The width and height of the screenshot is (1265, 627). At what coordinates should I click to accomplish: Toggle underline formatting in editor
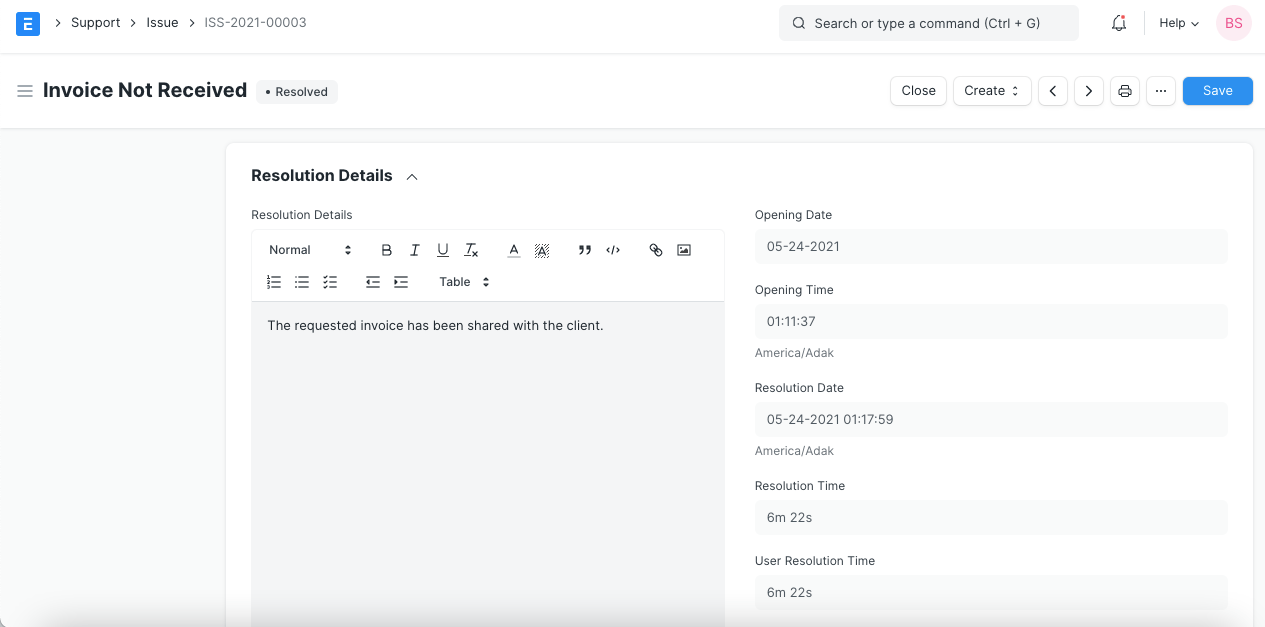[x=443, y=250]
